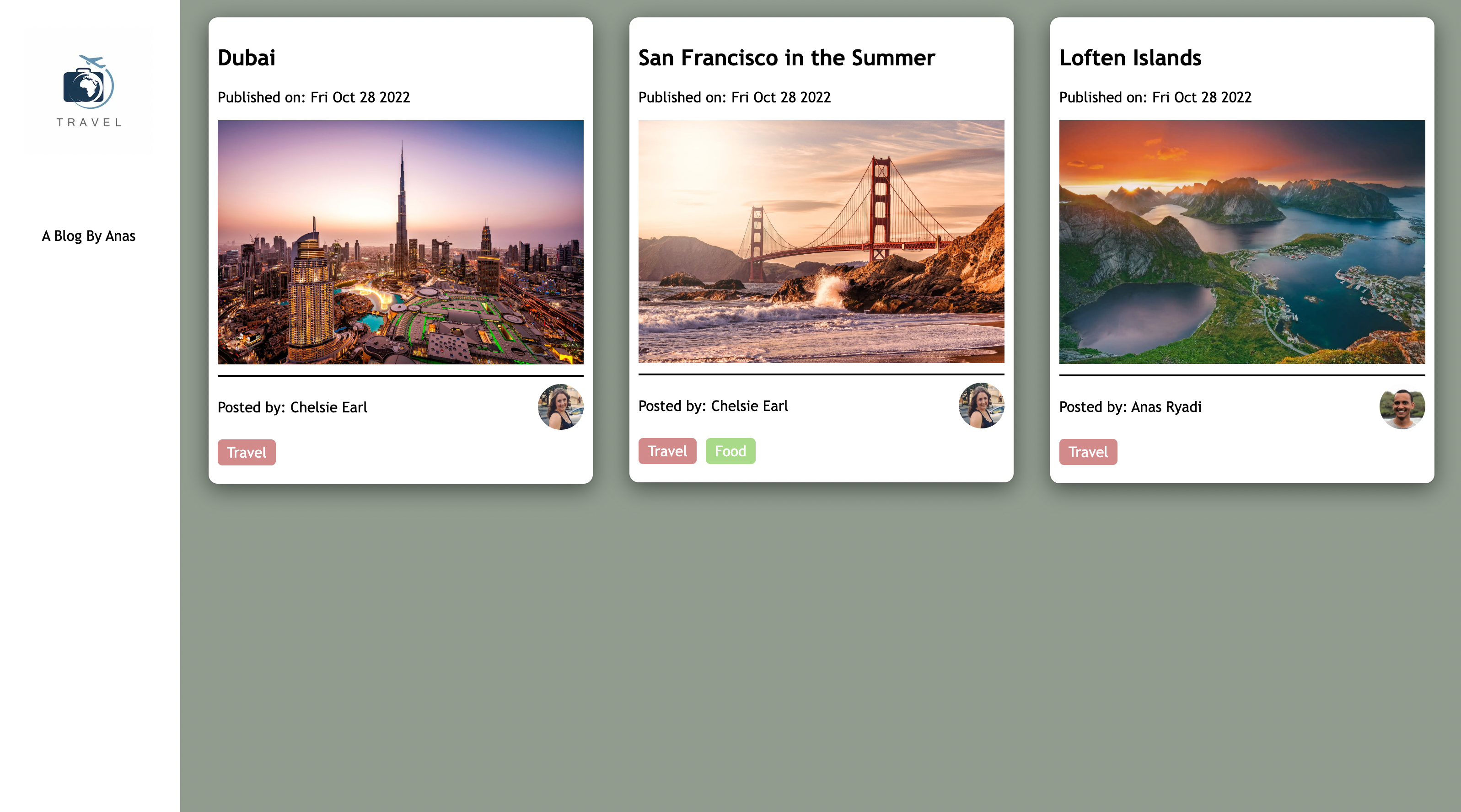Select the Travel tag on Loften Islands post
1461x812 pixels.
tap(1087, 452)
